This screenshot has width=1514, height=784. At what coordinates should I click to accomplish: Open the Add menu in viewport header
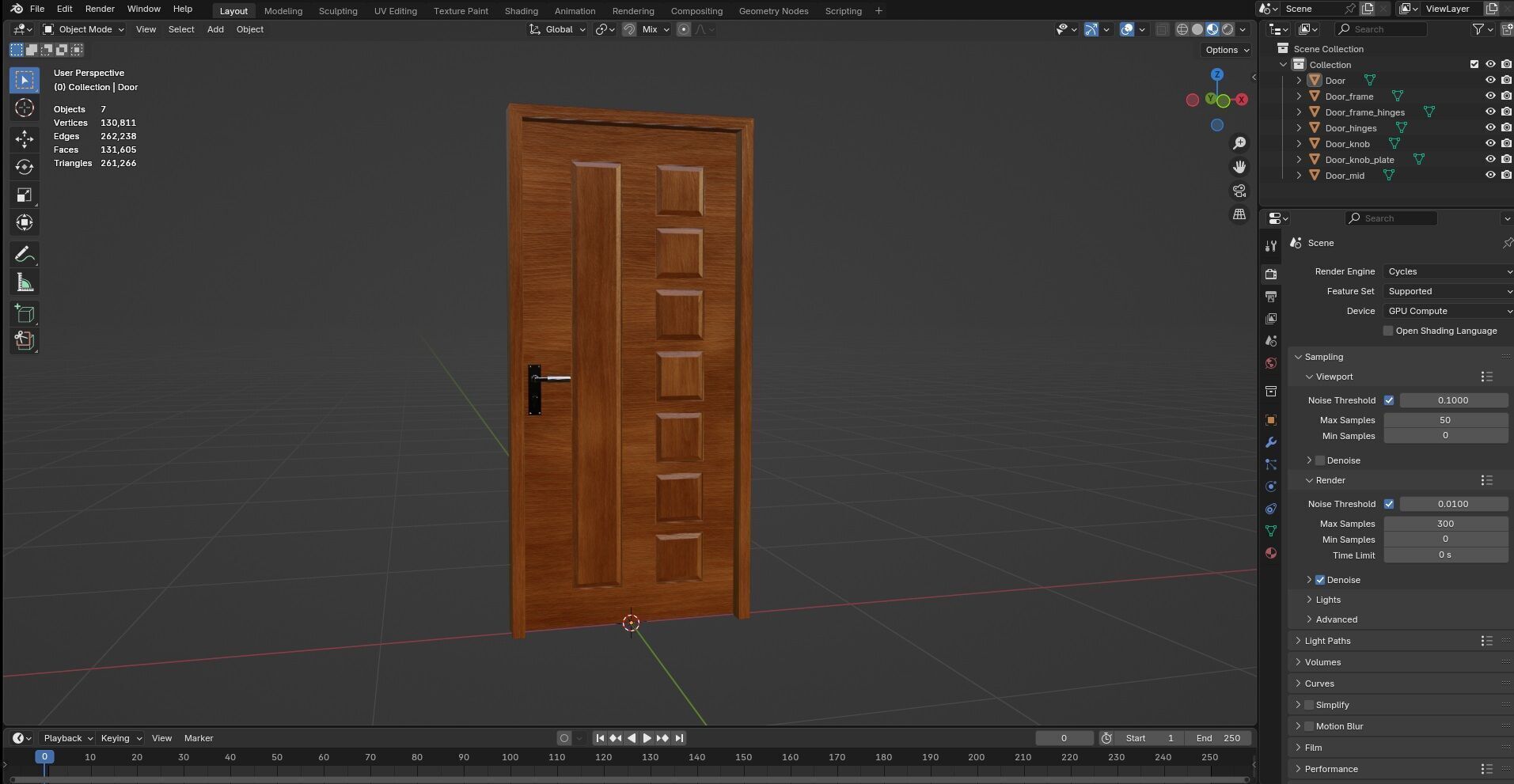click(x=215, y=29)
